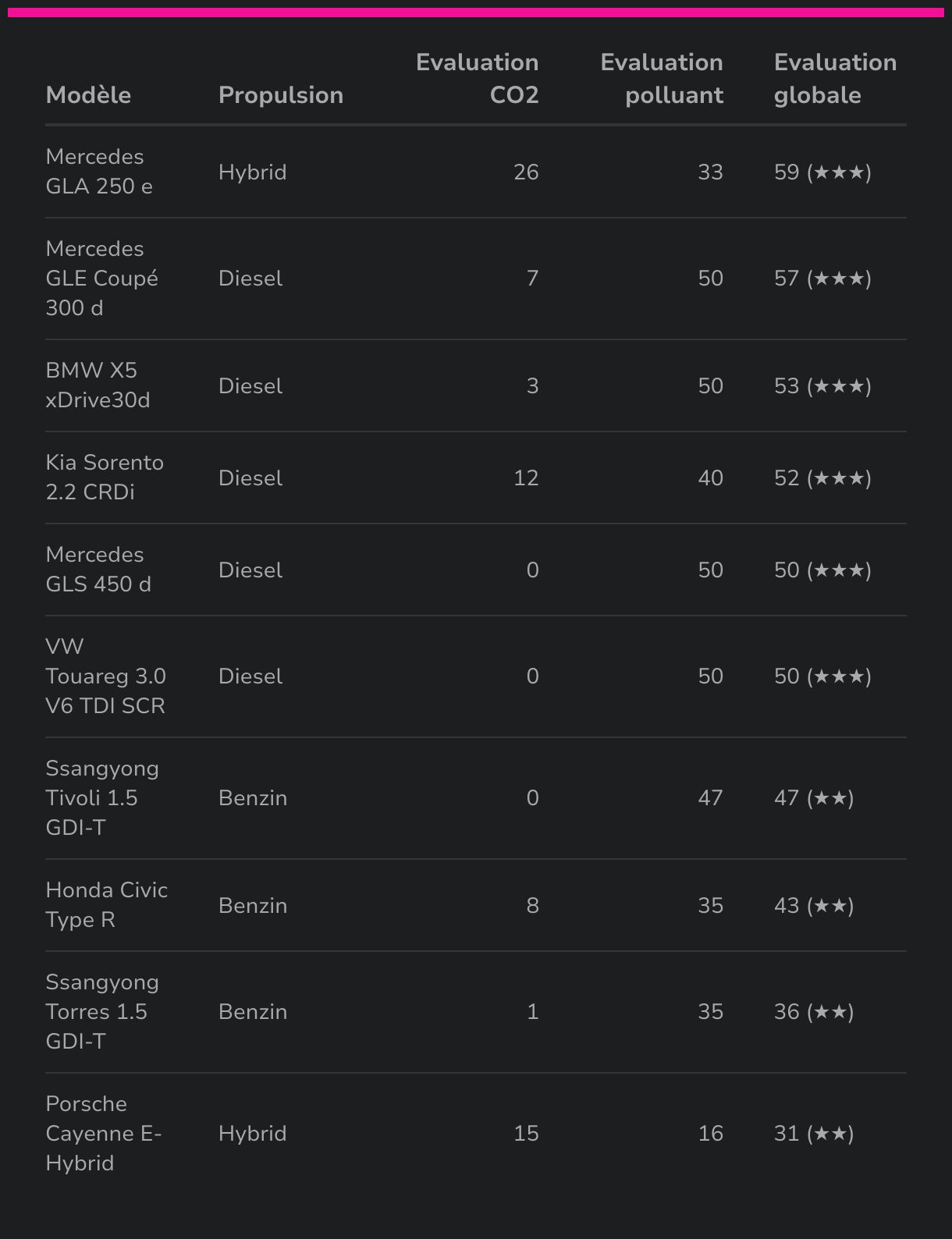Click the CO2 score 26 value
Image resolution: width=952 pixels, height=1239 pixels.
coord(526,172)
